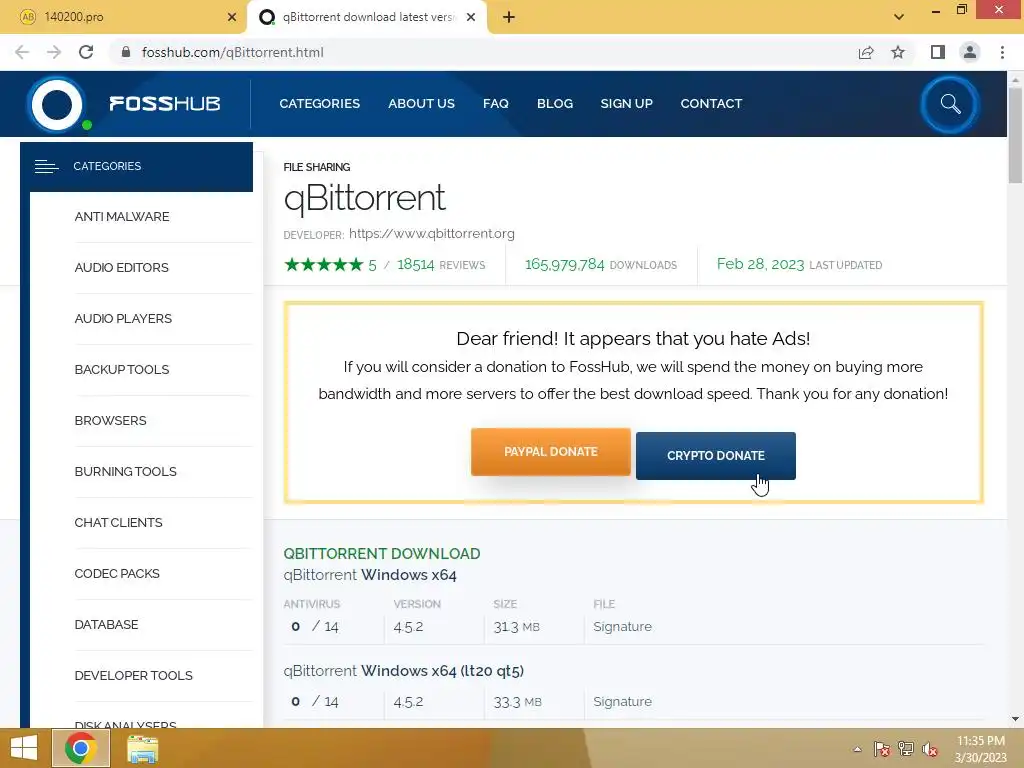Open the ABOUT US nav item
The width and height of the screenshot is (1024, 768).
[x=421, y=103]
